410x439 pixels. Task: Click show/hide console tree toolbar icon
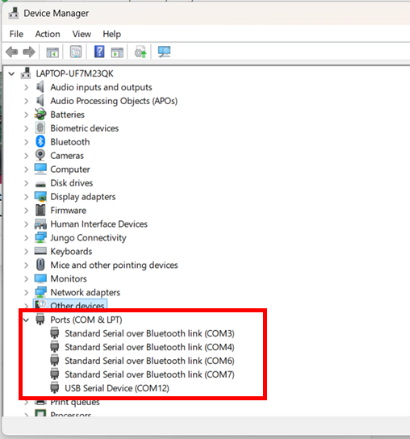point(52,52)
